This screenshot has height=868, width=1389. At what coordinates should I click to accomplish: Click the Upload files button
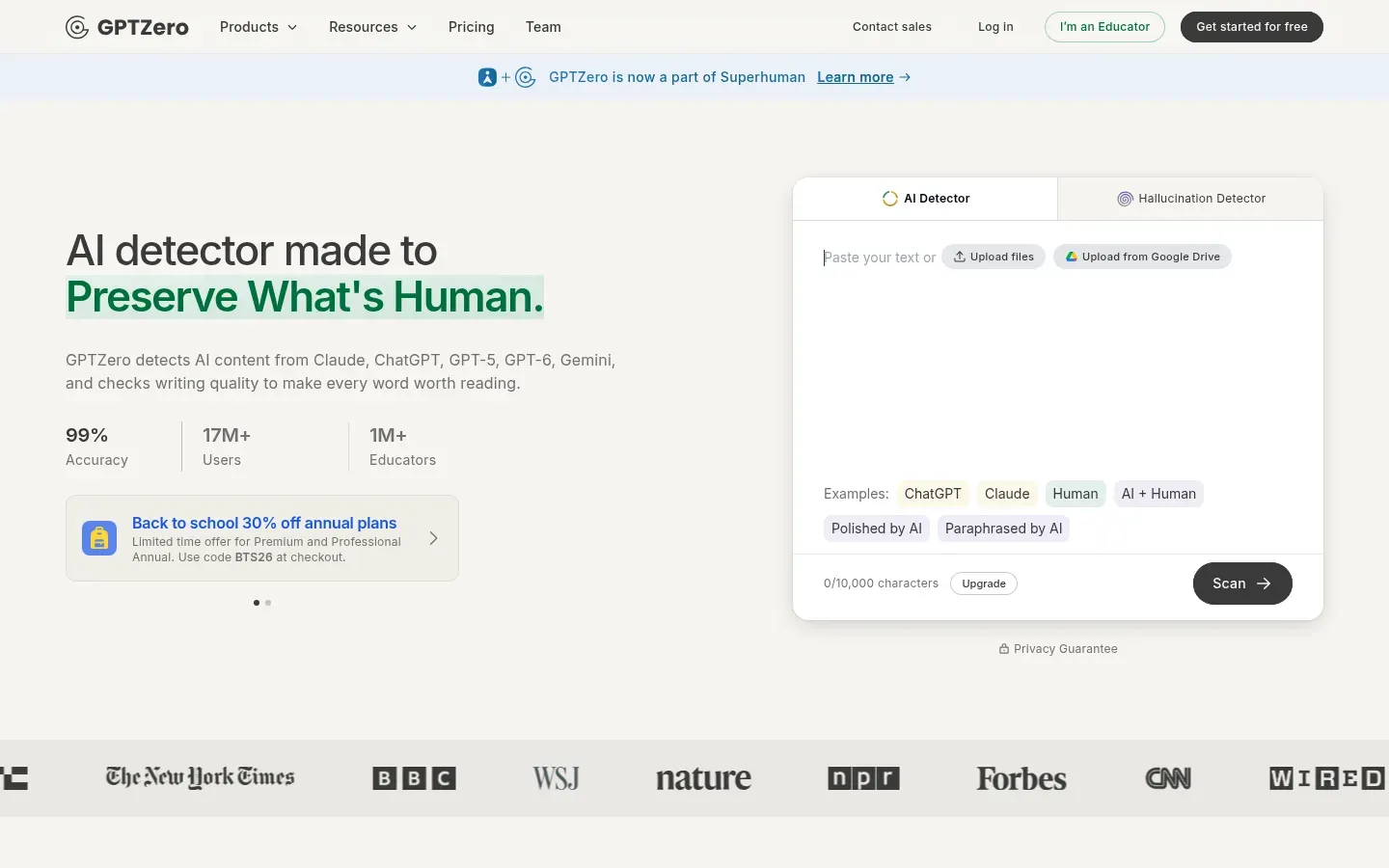click(x=994, y=257)
